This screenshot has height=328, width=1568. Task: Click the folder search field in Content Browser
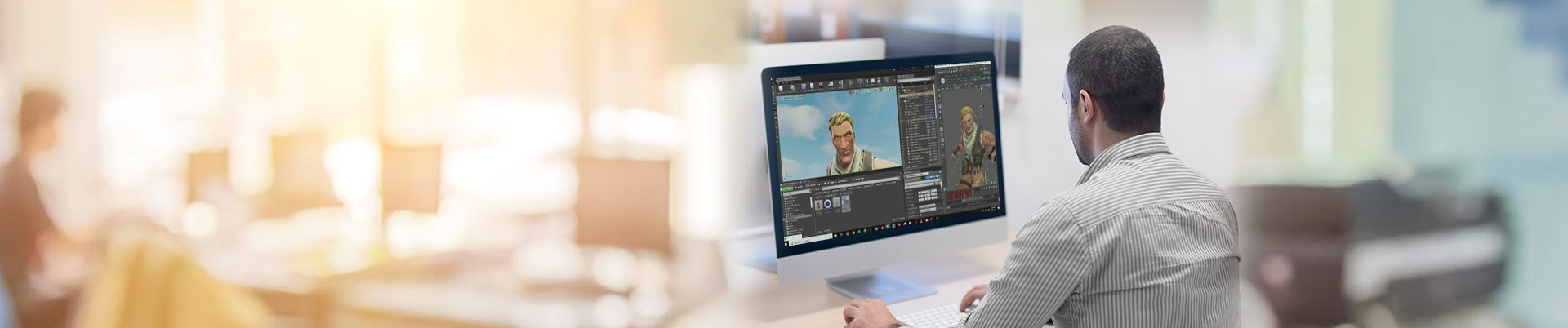(796, 193)
